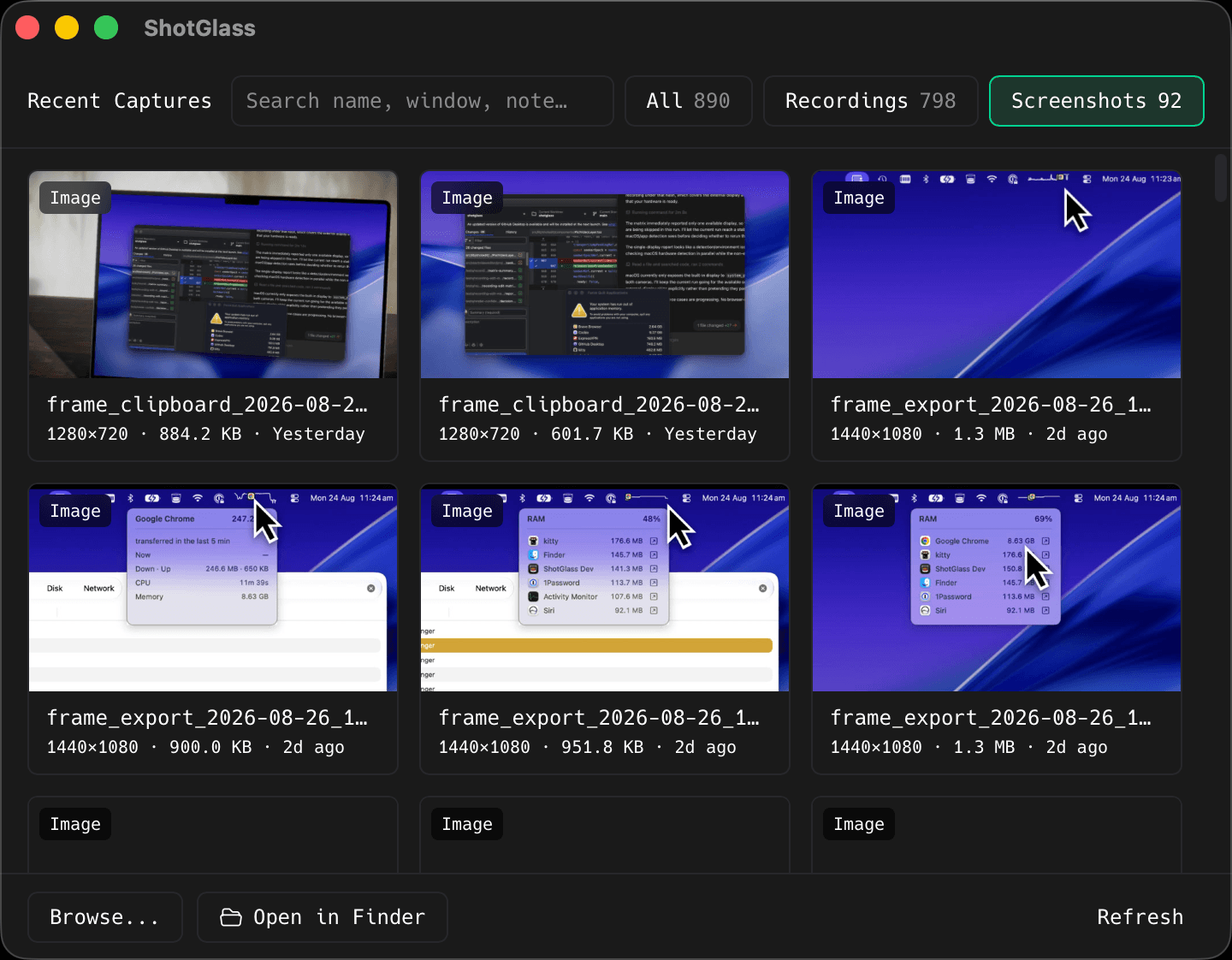Open the 601.7 KB frame_clipboard thumbnail
Viewport: 1232px width, 960px height.
[605, 275]
